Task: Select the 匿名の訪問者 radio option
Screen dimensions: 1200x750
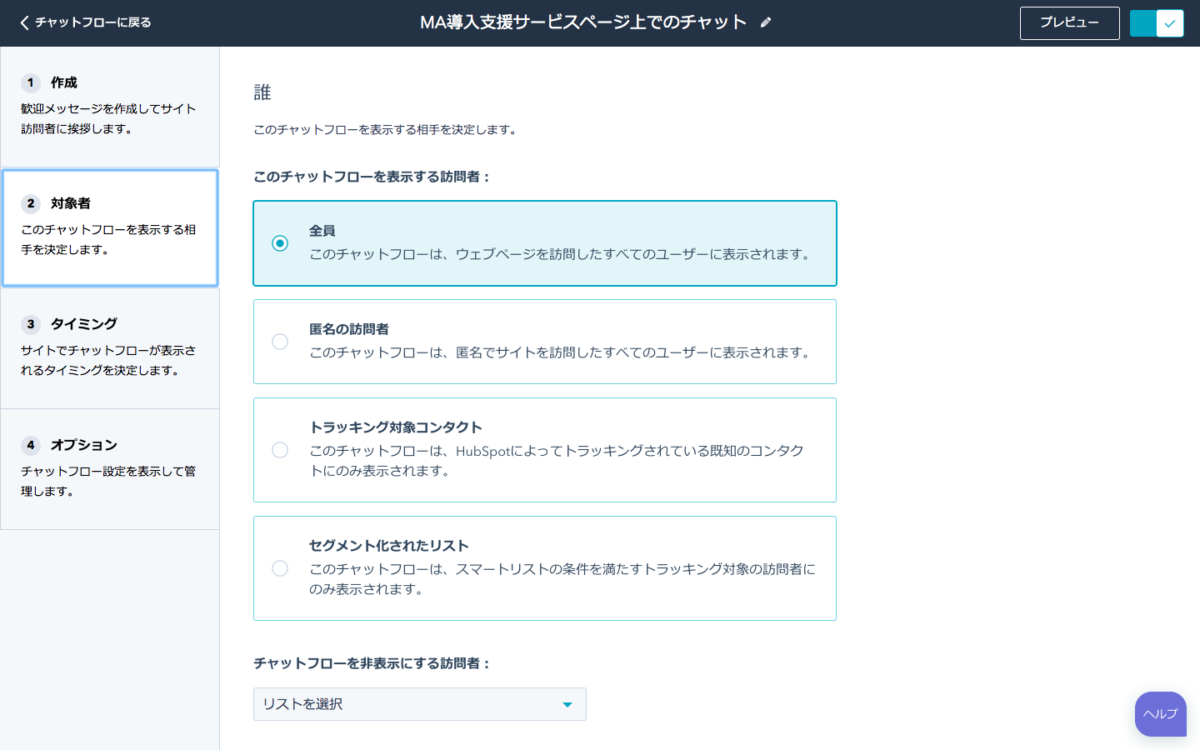Action: [280, 342]
